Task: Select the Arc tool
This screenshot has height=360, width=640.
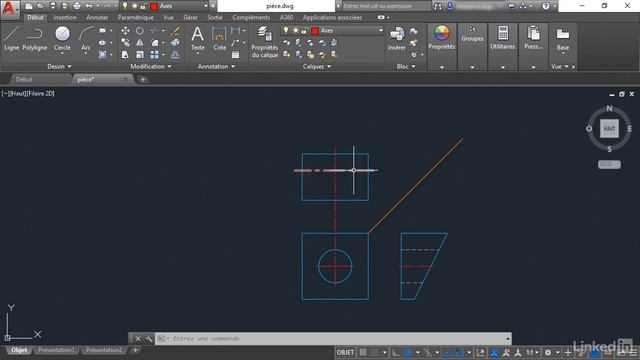Action: click(86, 38)
